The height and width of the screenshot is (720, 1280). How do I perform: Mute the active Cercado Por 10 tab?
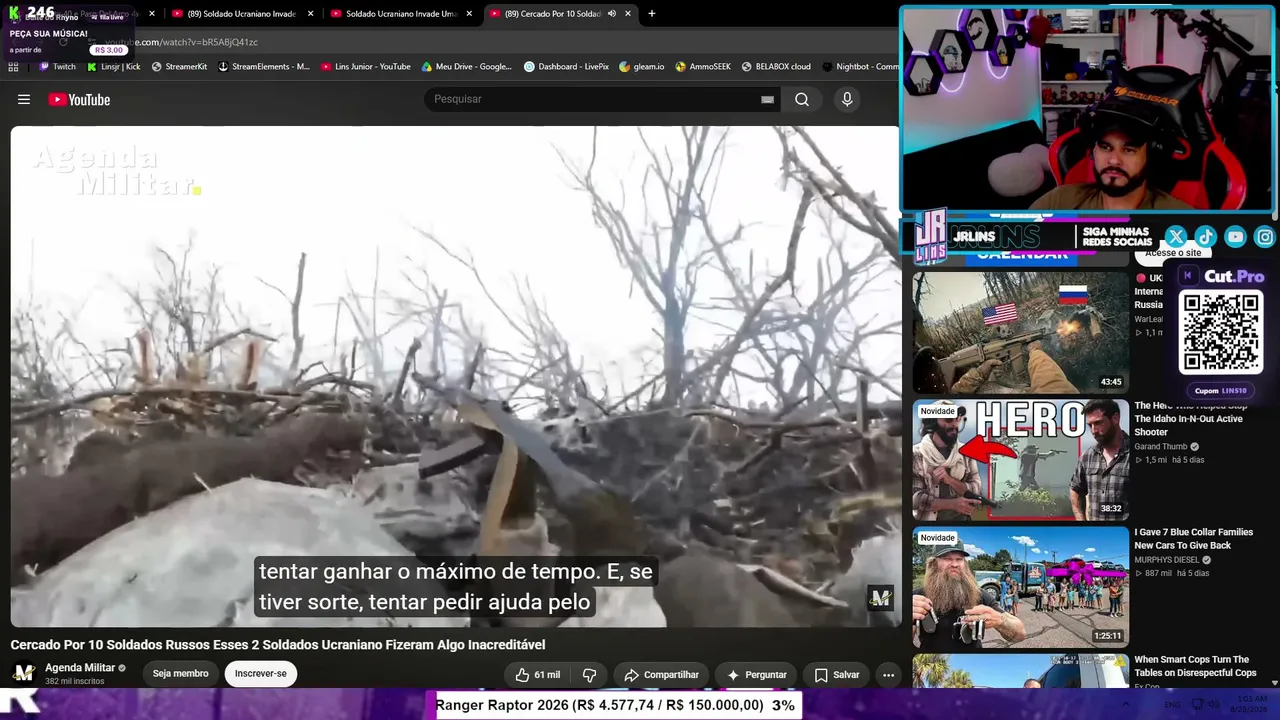pyautogui.click(x=611, y=13)
